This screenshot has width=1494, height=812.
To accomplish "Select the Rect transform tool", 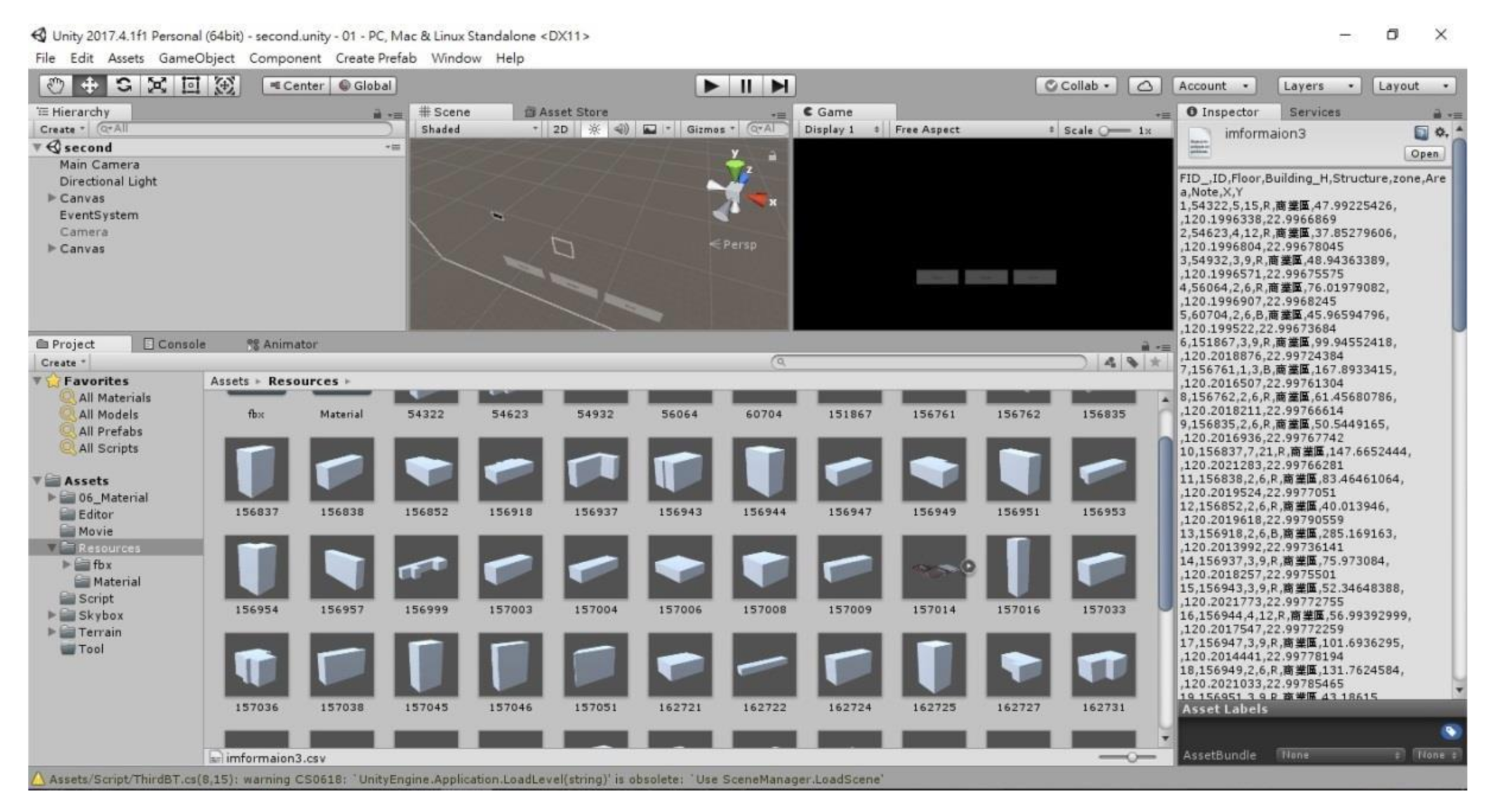I will [x=190, y=86].
